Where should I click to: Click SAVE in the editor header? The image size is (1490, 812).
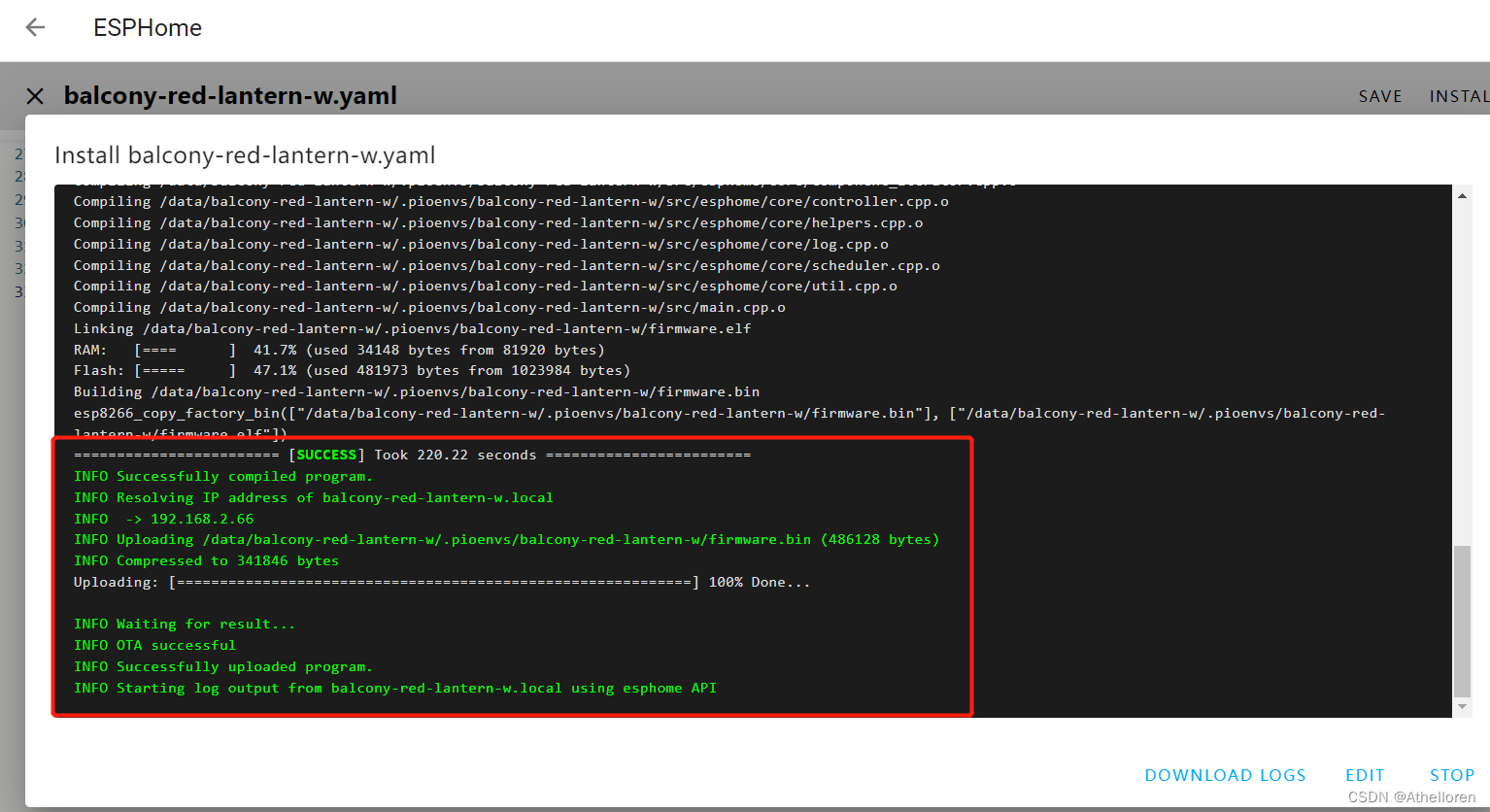(x=1380, y=96)
